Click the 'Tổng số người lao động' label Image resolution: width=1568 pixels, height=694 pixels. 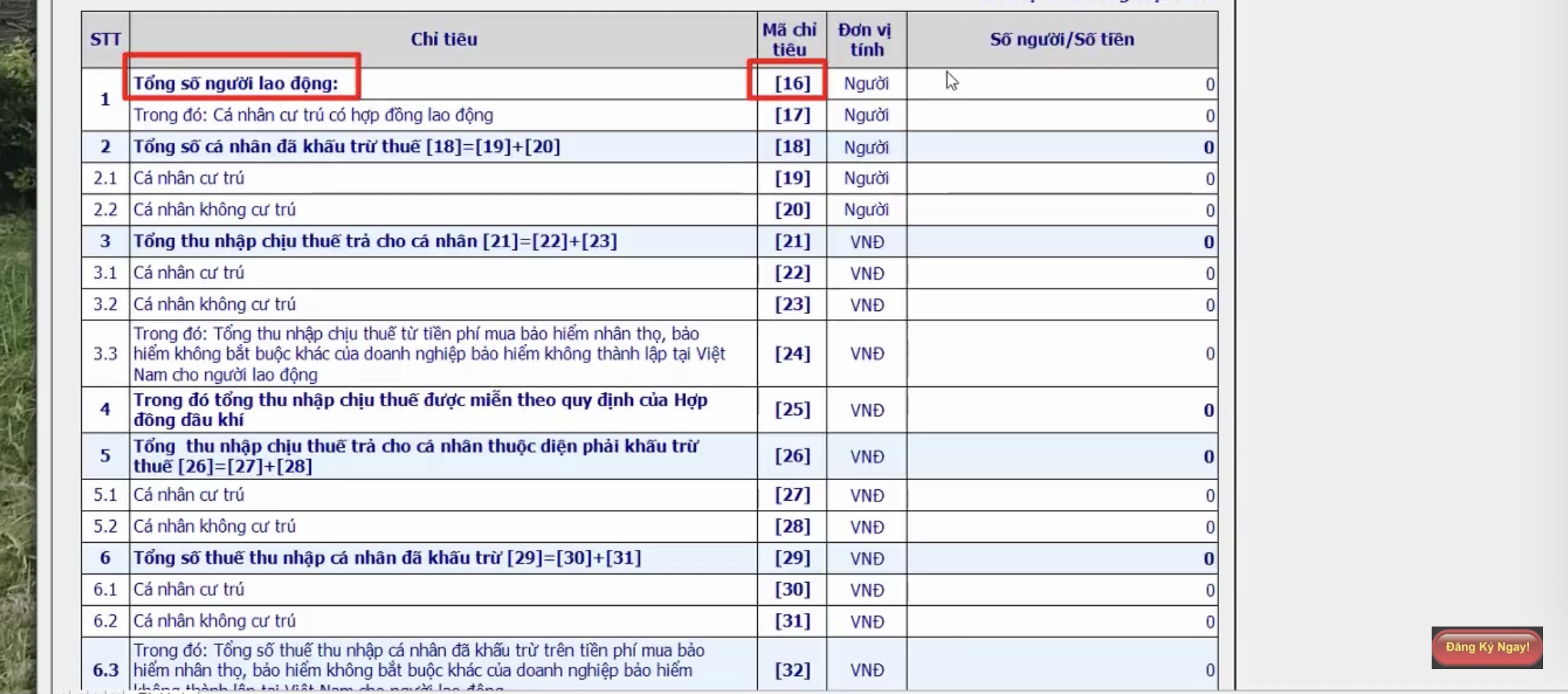236,84
